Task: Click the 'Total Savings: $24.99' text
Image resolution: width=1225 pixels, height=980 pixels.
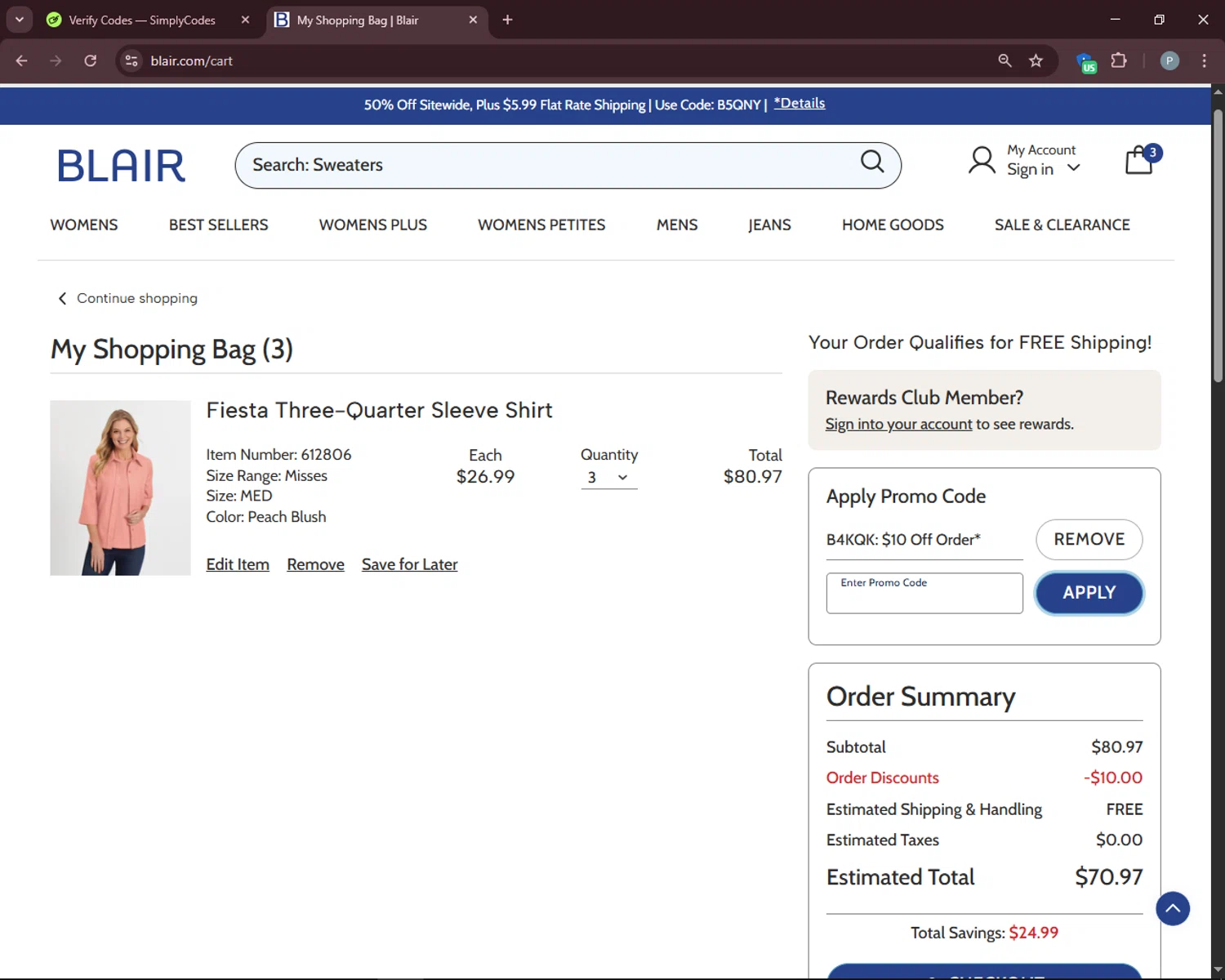Action: 984,933
